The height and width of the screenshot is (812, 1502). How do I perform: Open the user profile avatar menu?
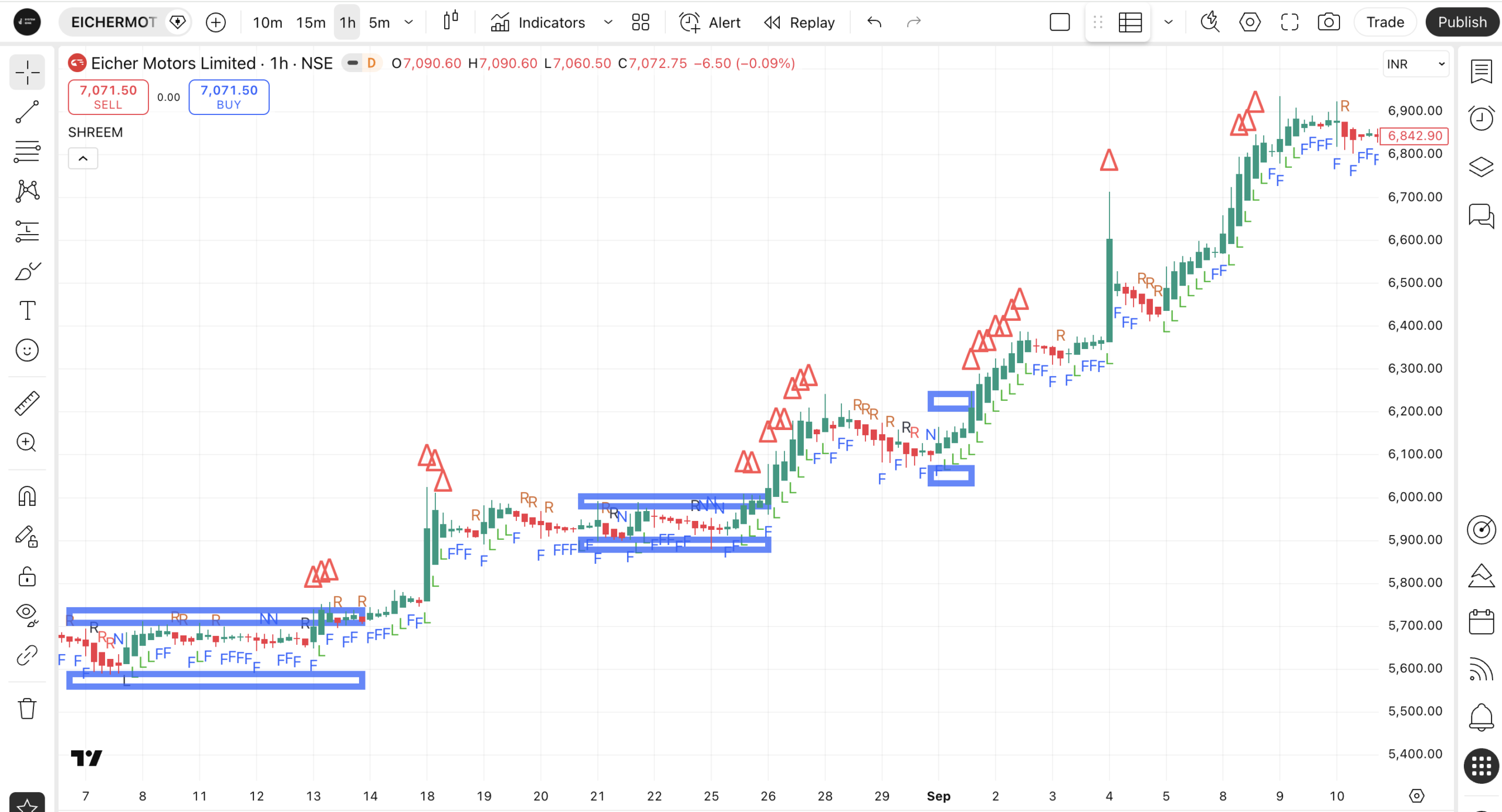coord(27,22)
